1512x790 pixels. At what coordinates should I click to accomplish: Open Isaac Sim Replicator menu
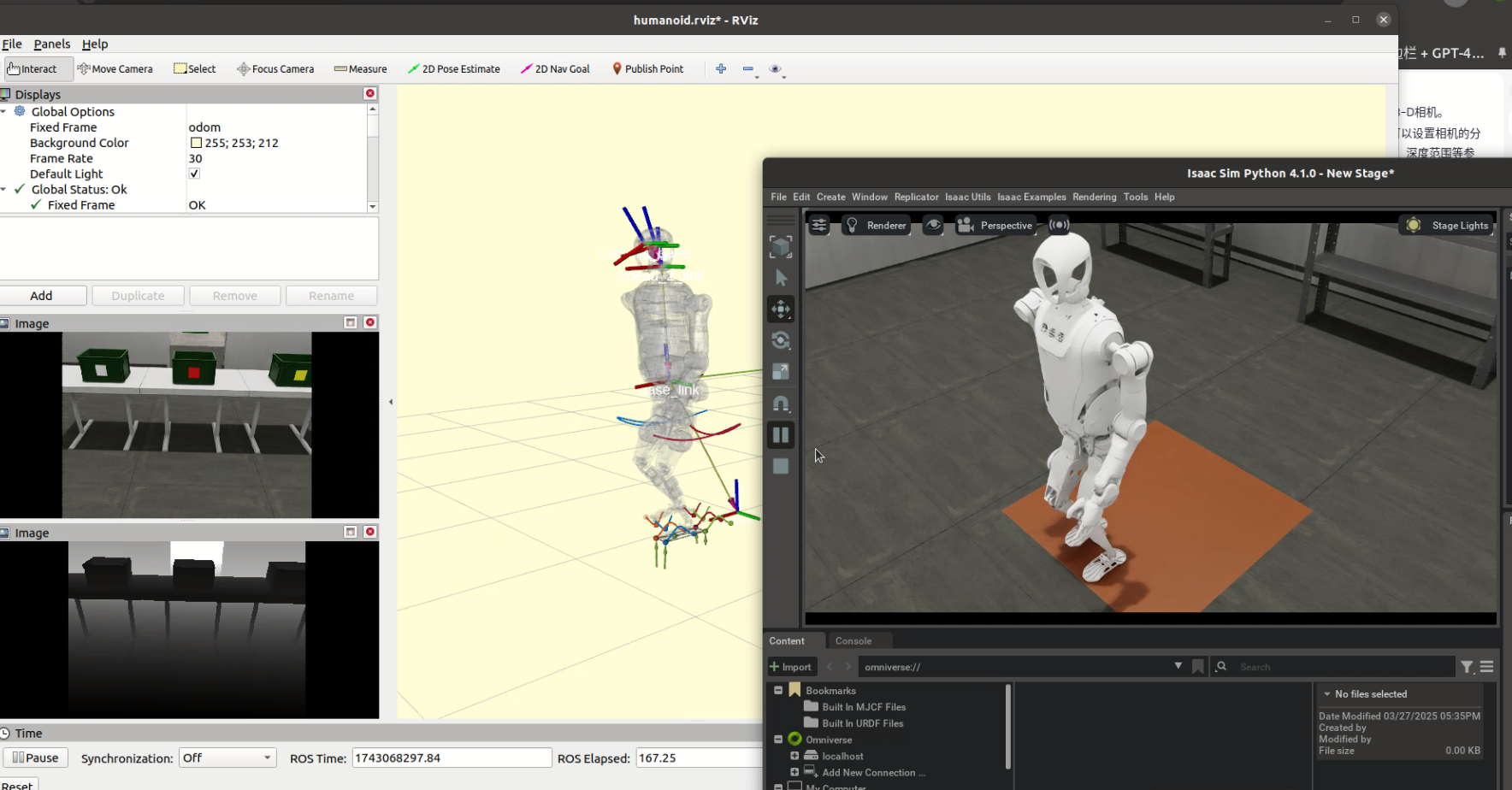916,197
